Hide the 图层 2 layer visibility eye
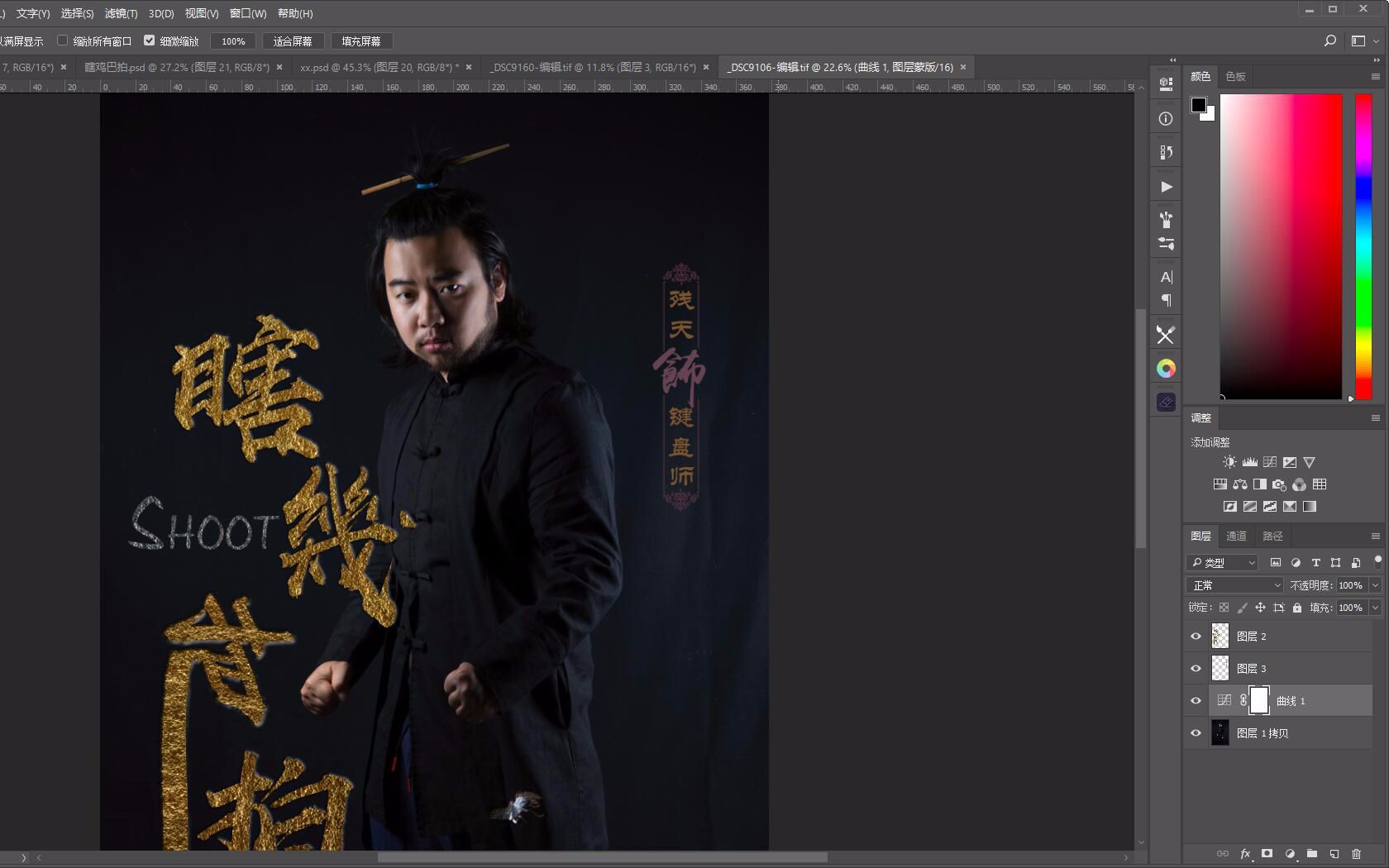 (x=1196, y=636)
